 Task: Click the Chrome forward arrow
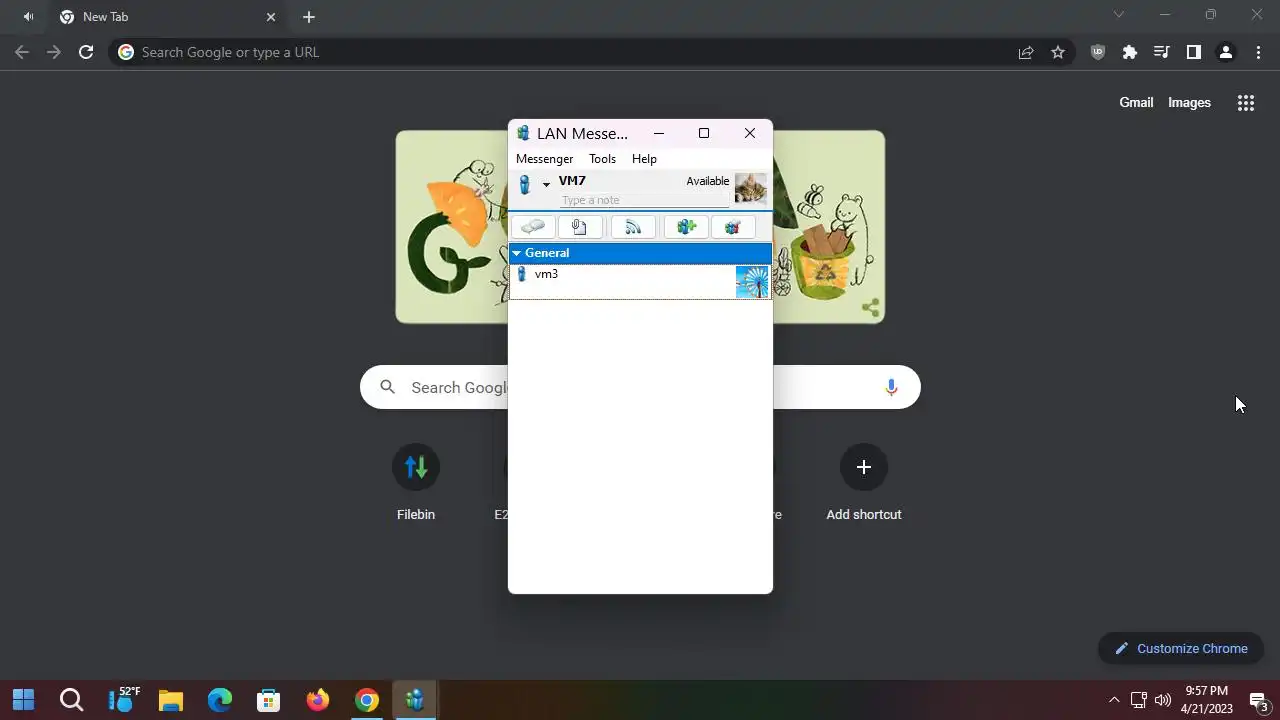pyautogui.click(x=54, y=52)
